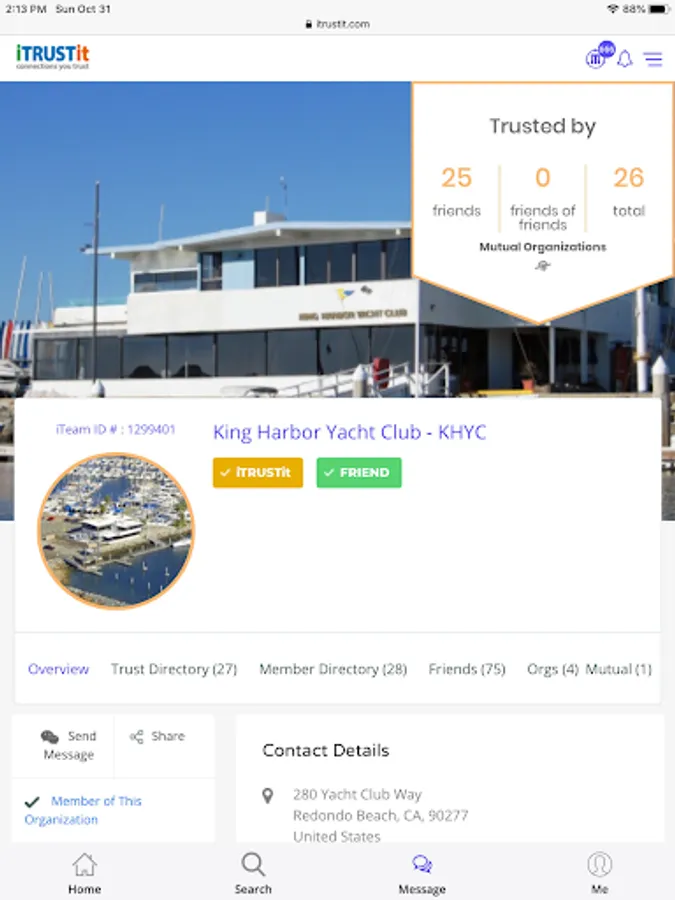This screenshot has width=675, height=900.
Task: Toggle the green FRIEND status button
Action: tap(359, 472)
